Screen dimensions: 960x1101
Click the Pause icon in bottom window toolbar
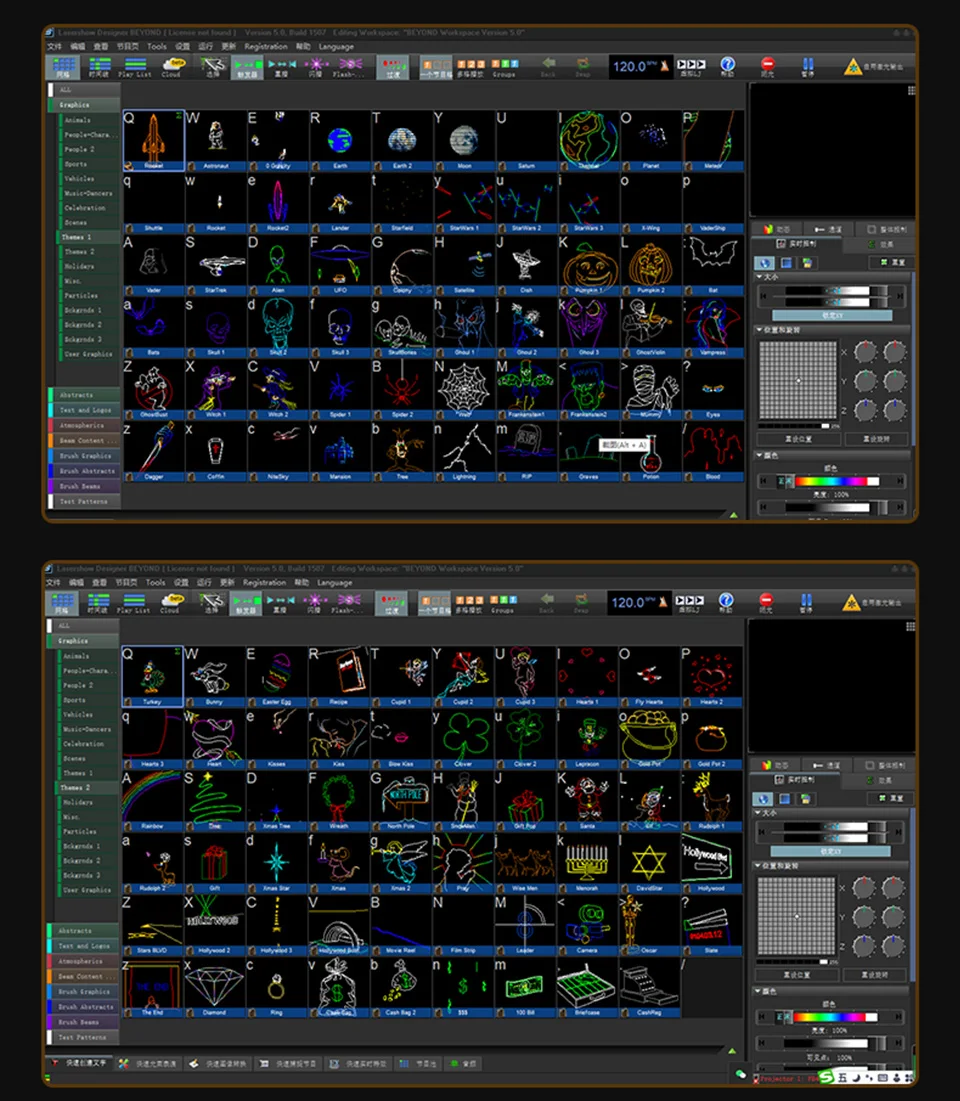(x=806, y=602)
